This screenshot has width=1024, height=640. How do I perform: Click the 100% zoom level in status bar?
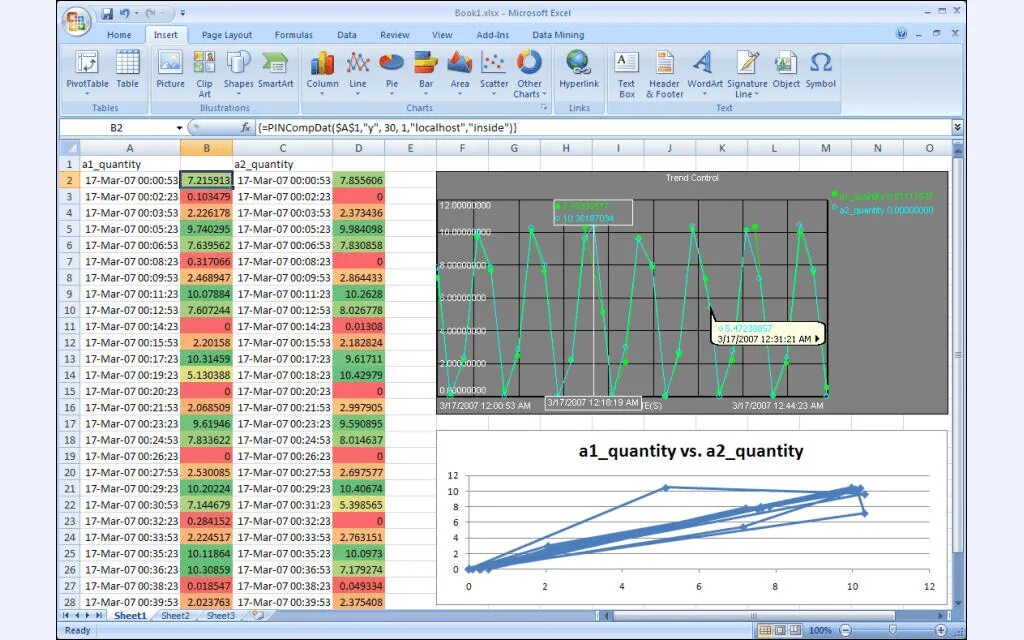pos(820,630)
